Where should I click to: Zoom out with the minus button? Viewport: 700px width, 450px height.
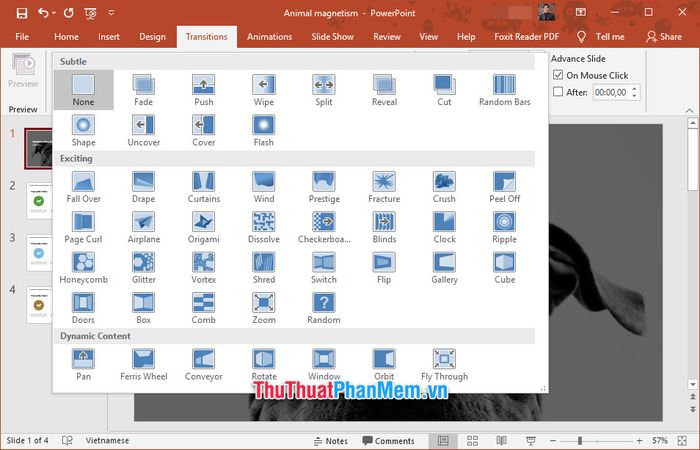(553, 441)
